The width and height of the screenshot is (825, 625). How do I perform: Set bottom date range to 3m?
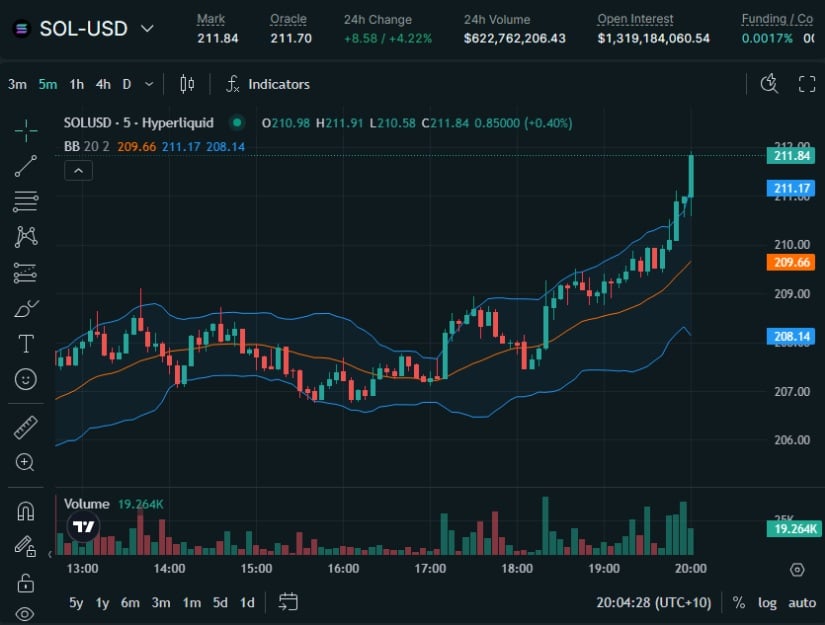[161, 602]
